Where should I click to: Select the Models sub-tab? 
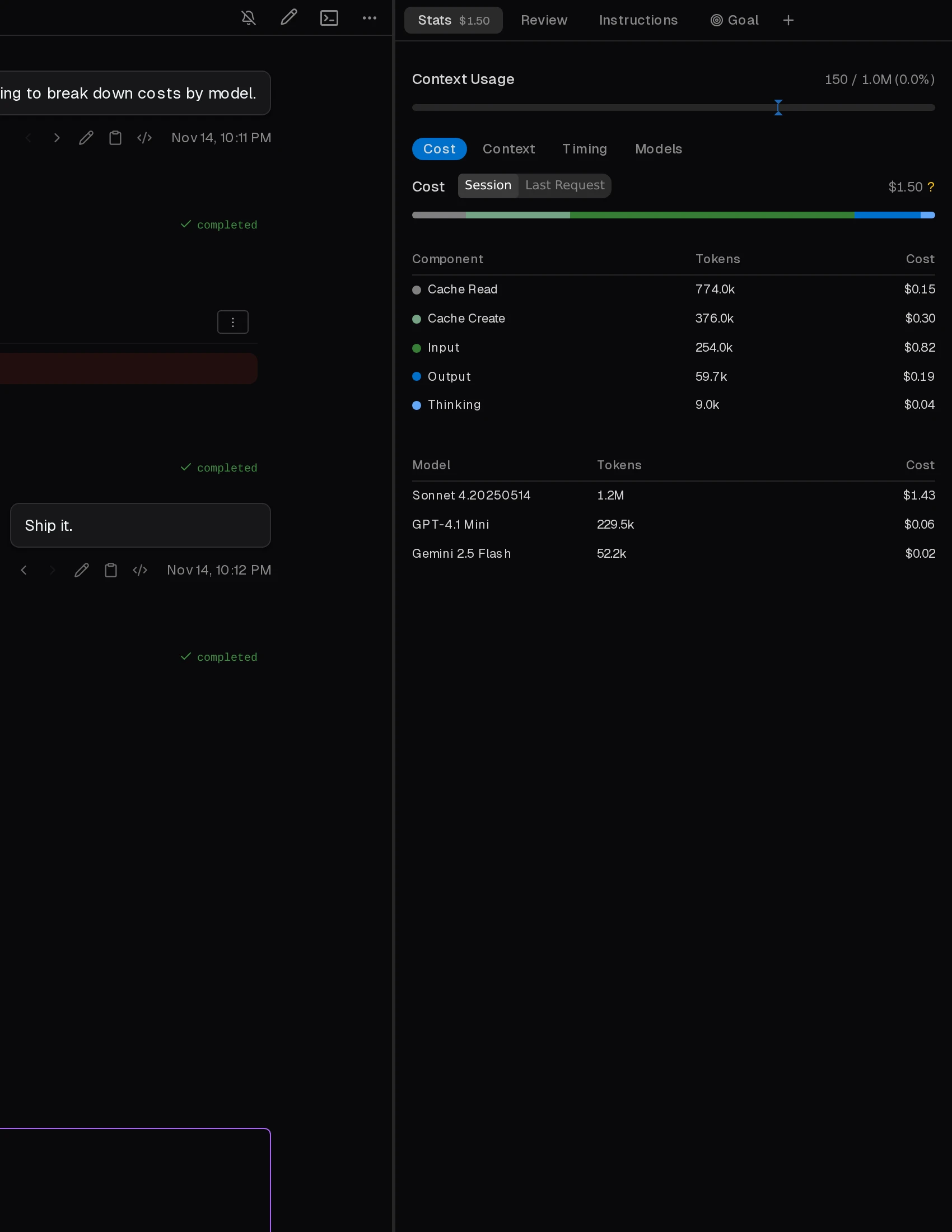pos(658,149)
